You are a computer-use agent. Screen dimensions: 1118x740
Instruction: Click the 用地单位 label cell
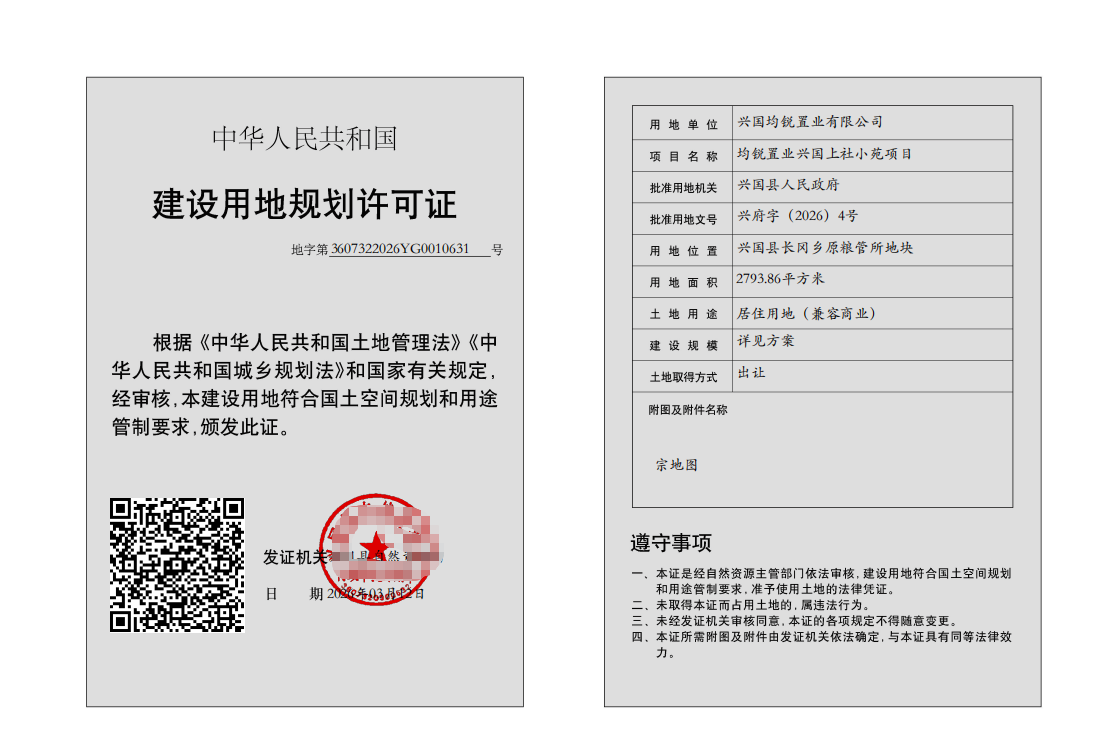[x=683, y=125]
